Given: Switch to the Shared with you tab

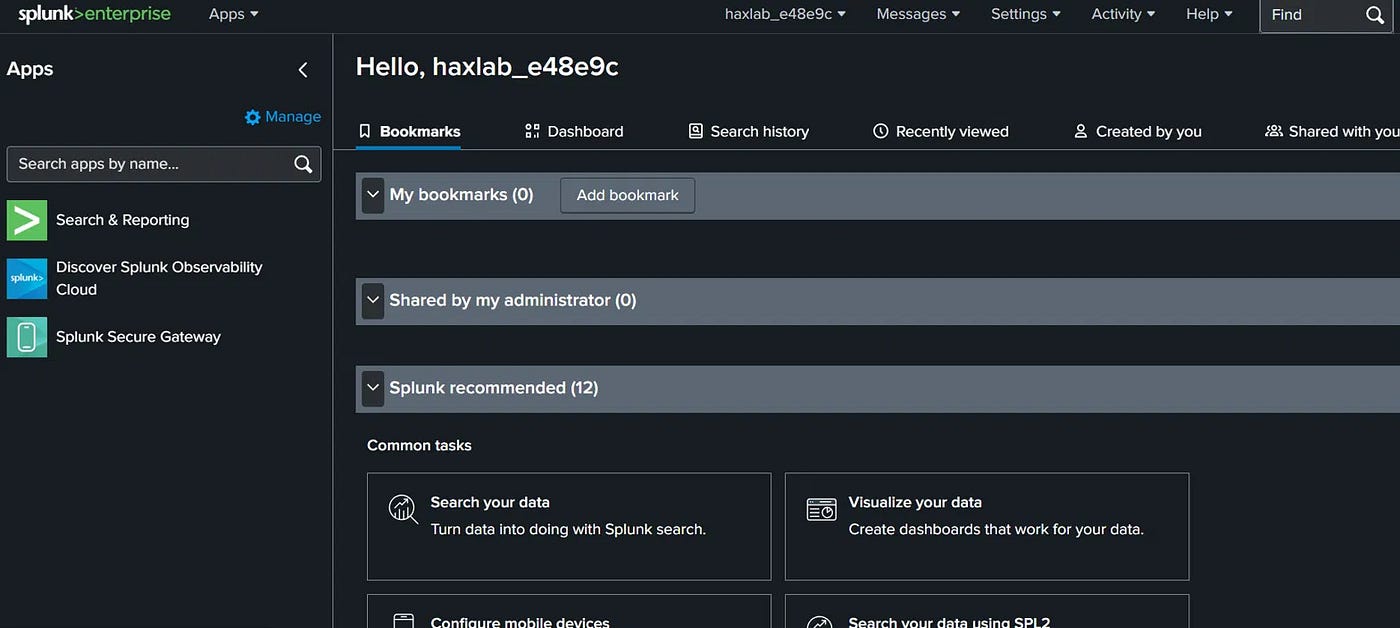Looking at the screenshot, I should (1332, 131).
